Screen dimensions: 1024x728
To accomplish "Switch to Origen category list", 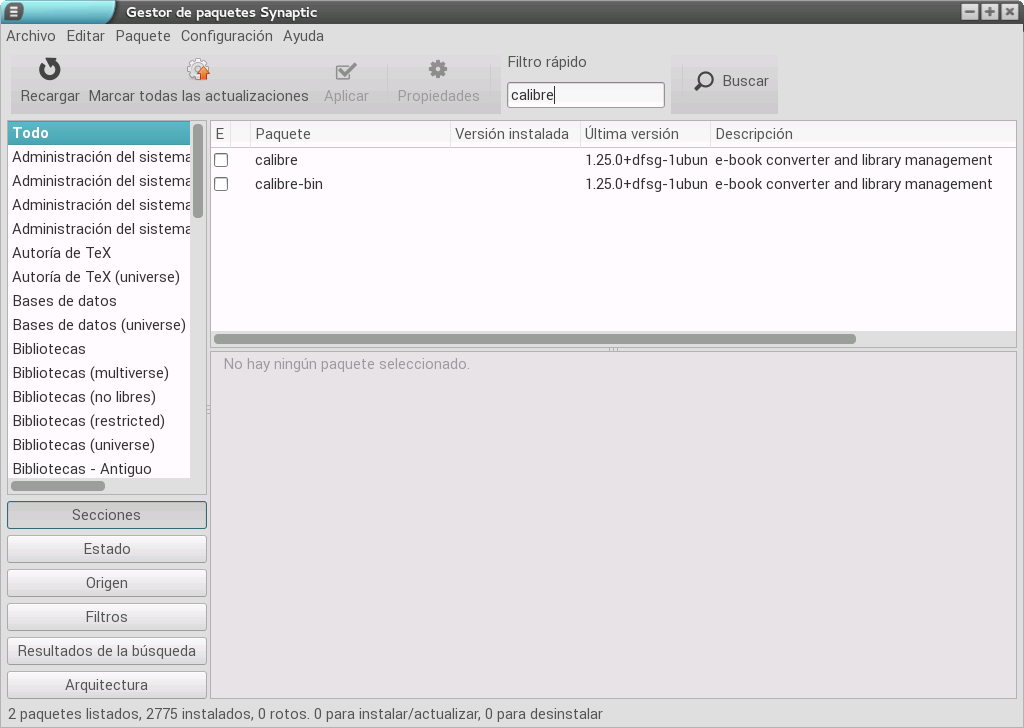I will (107, 583).
